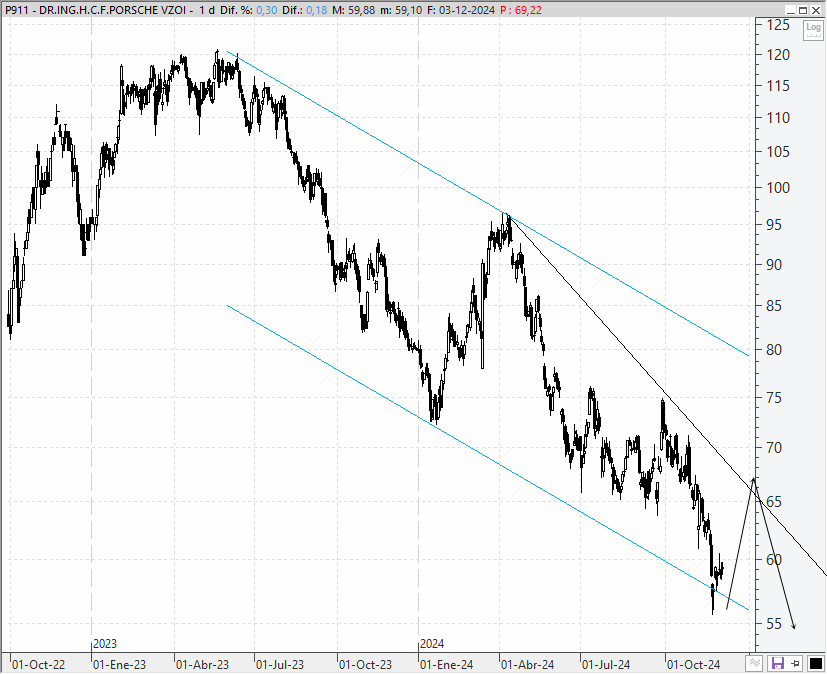Click the 105 price axis label
827x674 pixels.
[778, 152]
